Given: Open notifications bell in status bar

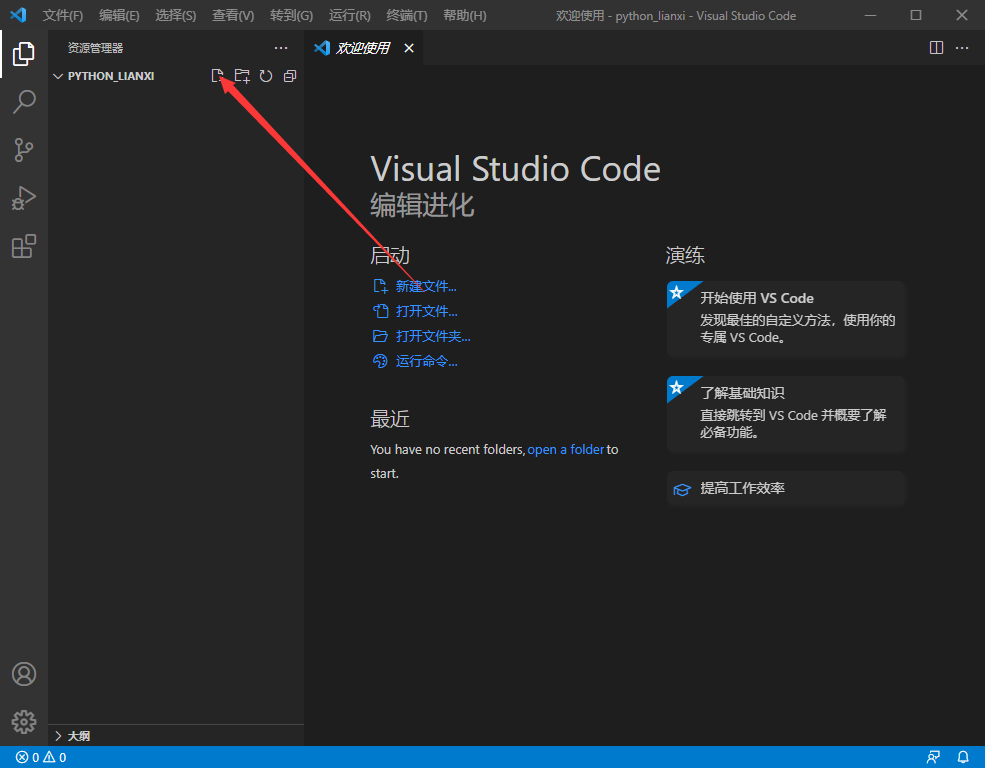Looking at the screenshot, I should pyautogui.click(x=962, y=757).
